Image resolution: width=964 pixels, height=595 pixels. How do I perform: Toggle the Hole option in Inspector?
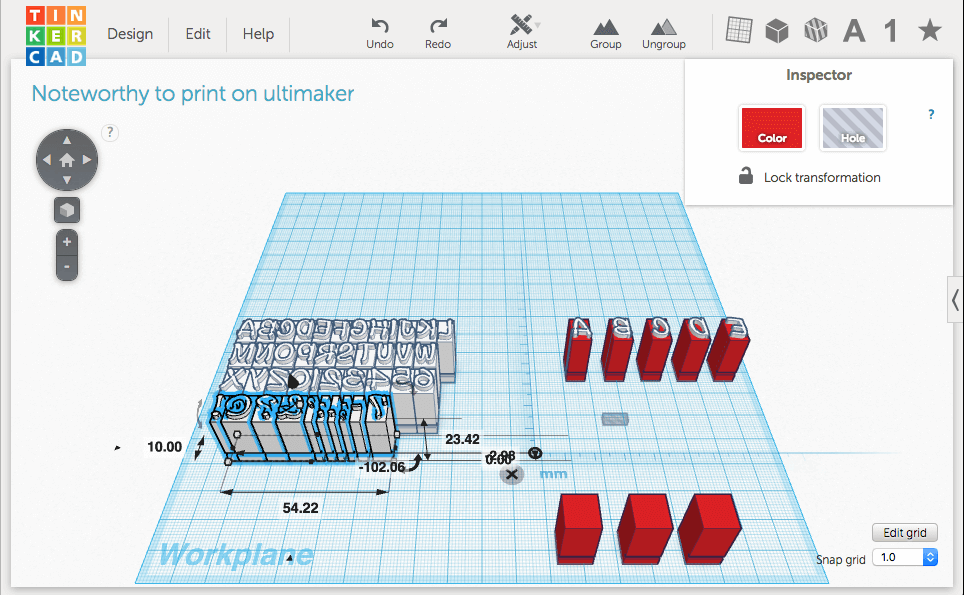point(852,128)
